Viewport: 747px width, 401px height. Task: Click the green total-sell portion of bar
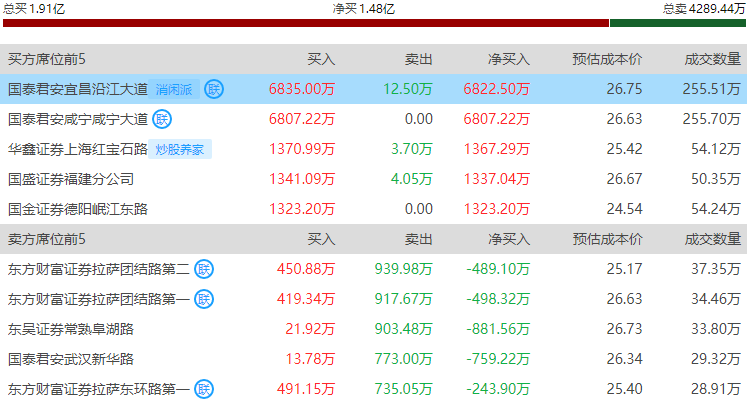[677, 23]
